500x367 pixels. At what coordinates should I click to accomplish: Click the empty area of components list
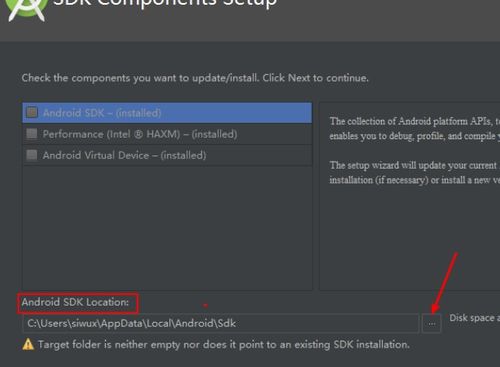[167, 228]
